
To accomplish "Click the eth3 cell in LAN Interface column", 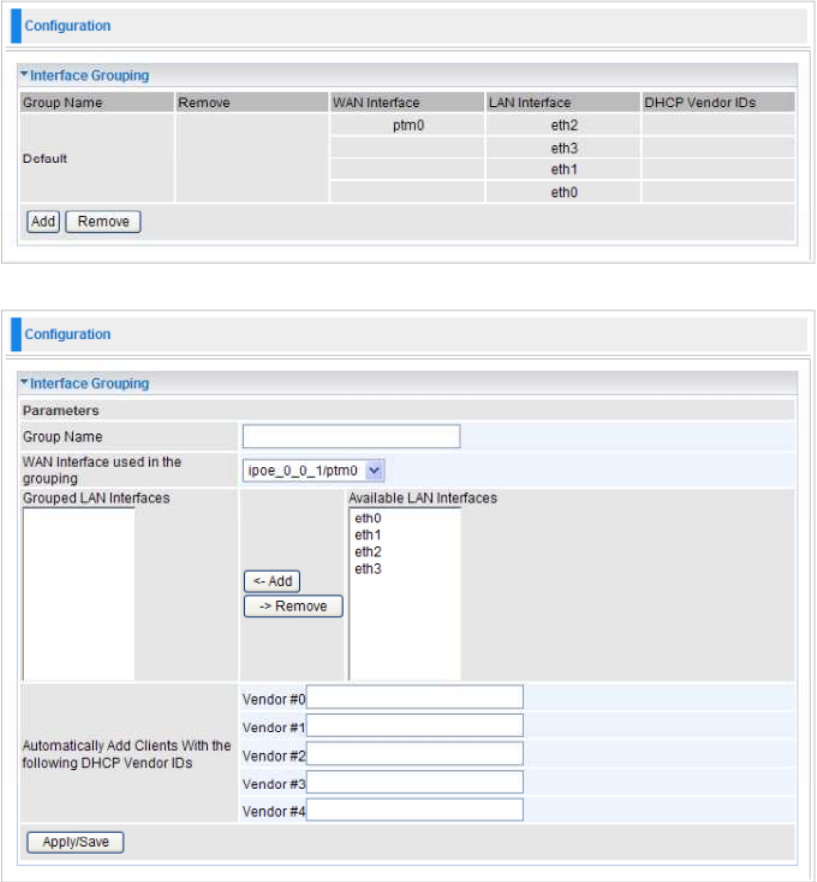I will [x=564, y=148].
